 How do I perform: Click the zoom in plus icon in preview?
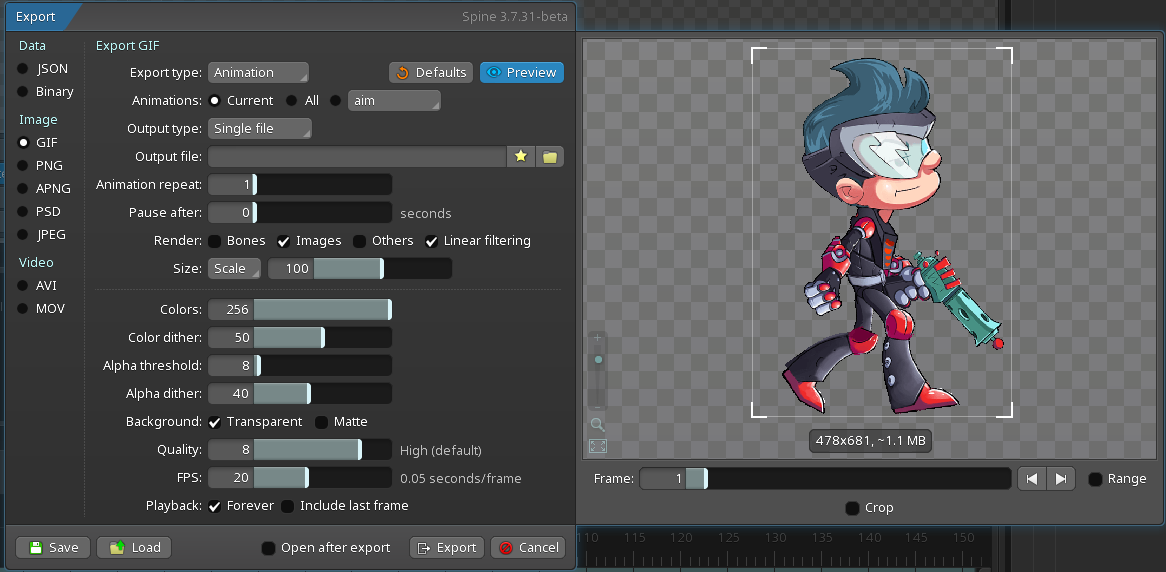pyautogui.click(x=597, y=338)
